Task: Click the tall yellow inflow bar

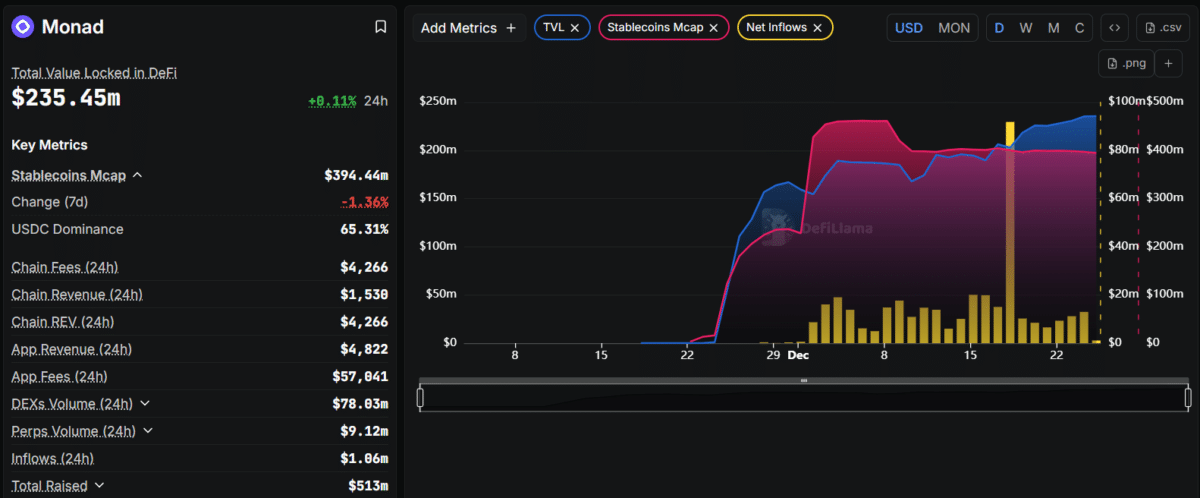Action: (1010, 232)
